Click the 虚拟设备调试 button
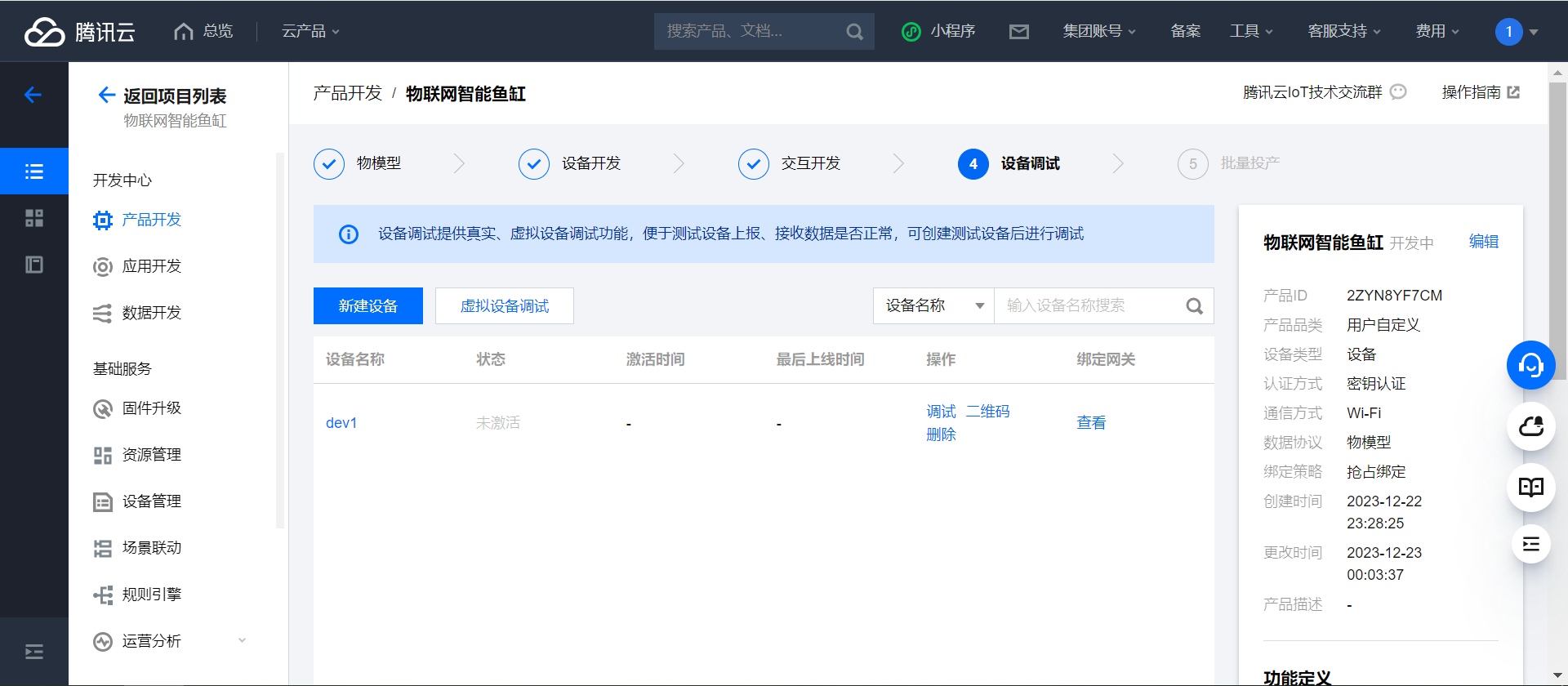This screenshot has width=1568, height=686. [x=504, y=306]
